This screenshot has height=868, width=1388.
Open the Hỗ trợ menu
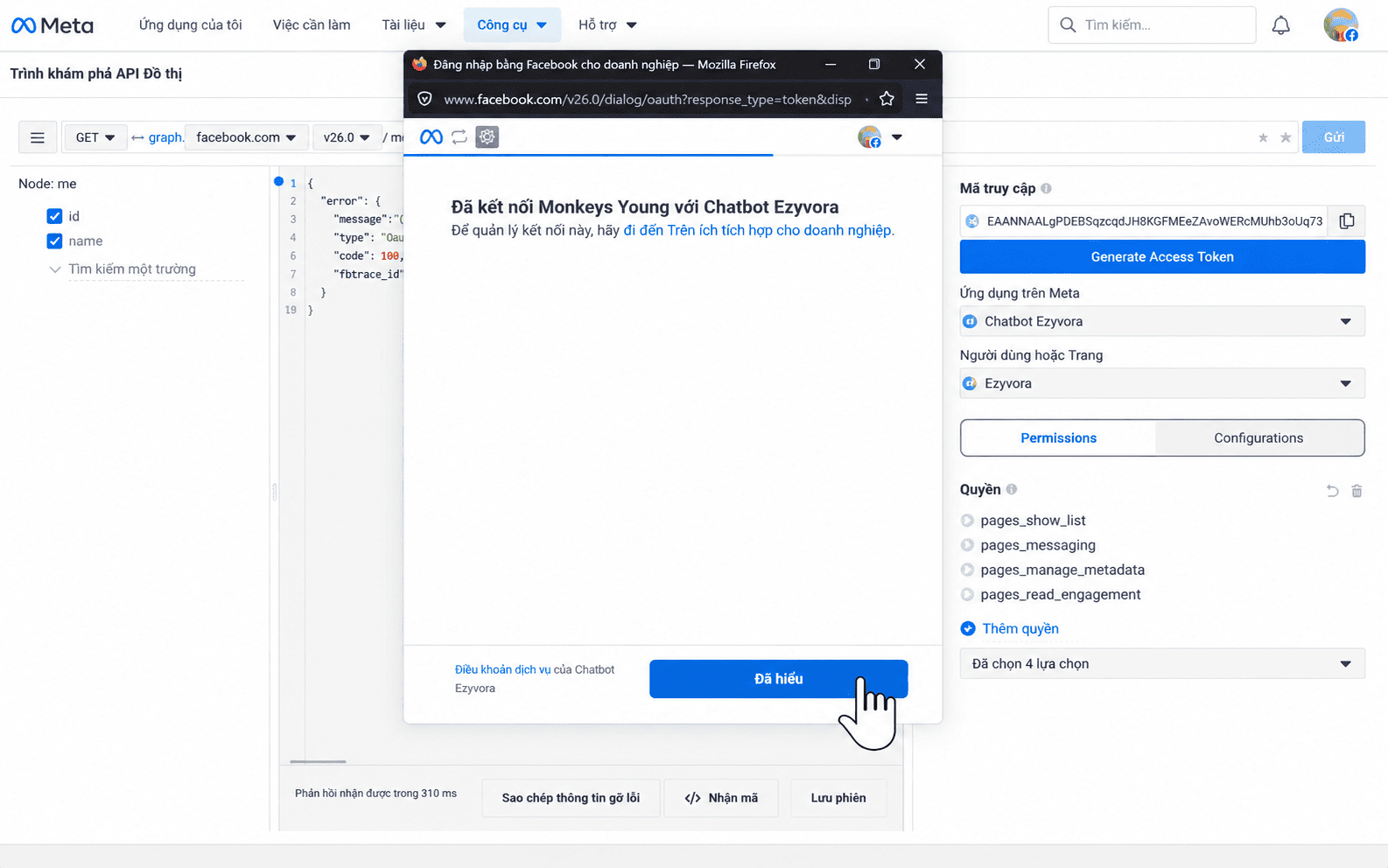point(607,25)
